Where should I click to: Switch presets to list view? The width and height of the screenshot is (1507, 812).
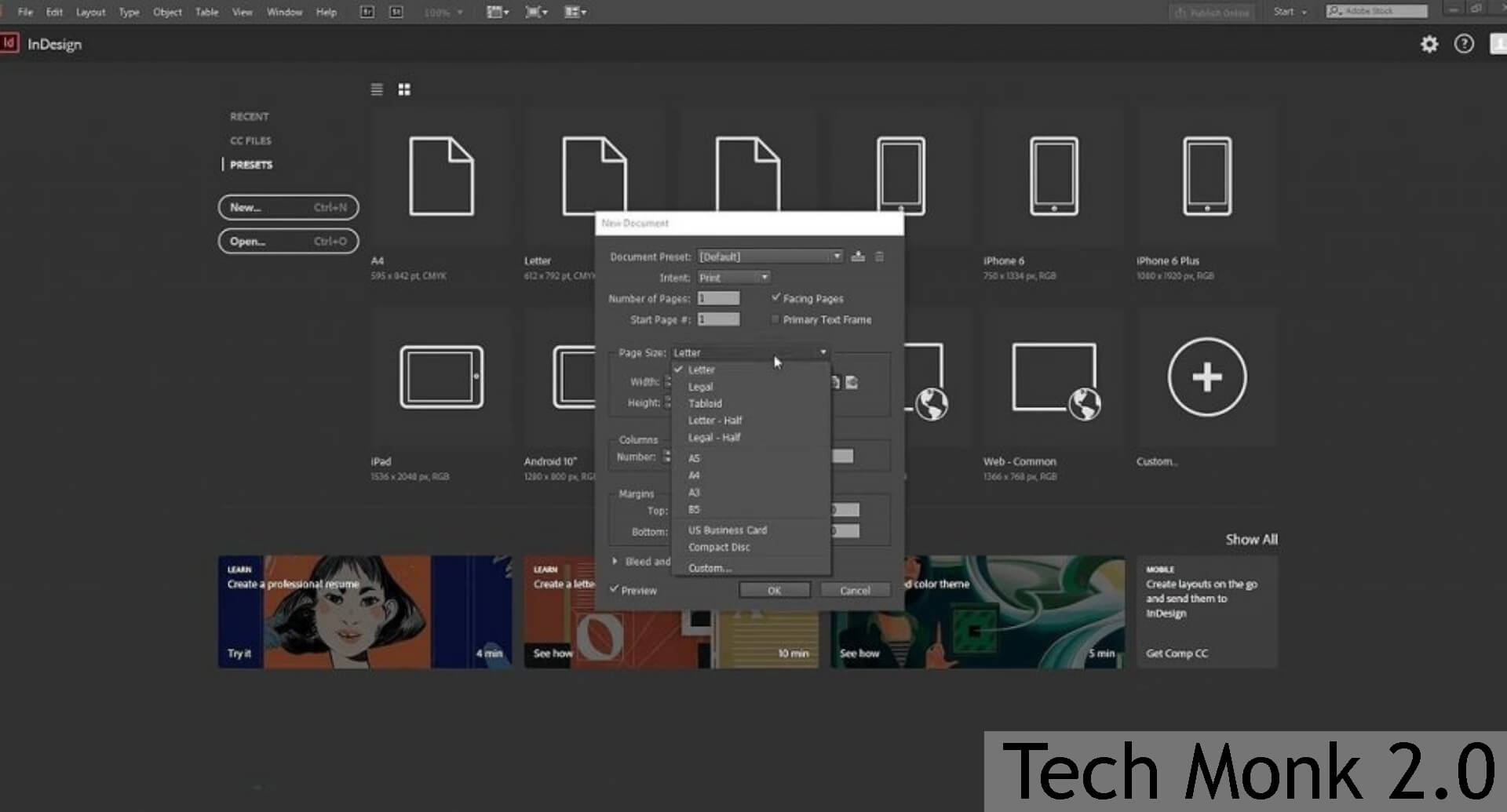(377, 89)
